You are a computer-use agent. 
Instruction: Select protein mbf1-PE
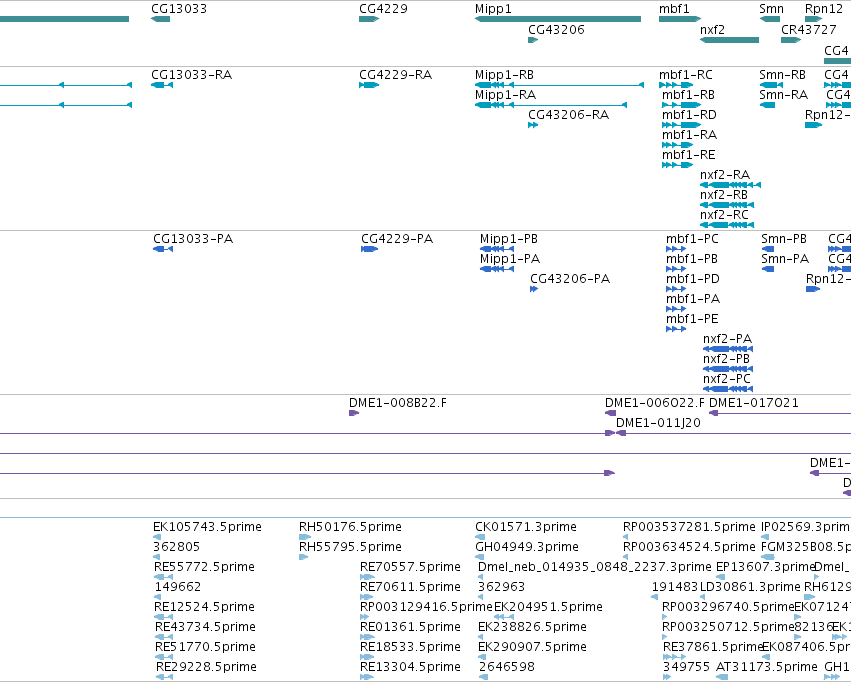tap(676, 329)
